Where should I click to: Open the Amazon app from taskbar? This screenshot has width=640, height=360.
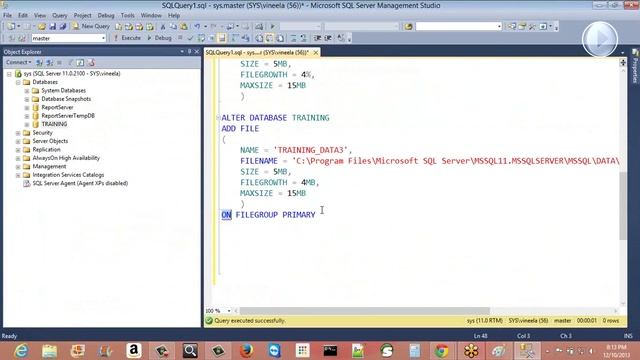134,351
